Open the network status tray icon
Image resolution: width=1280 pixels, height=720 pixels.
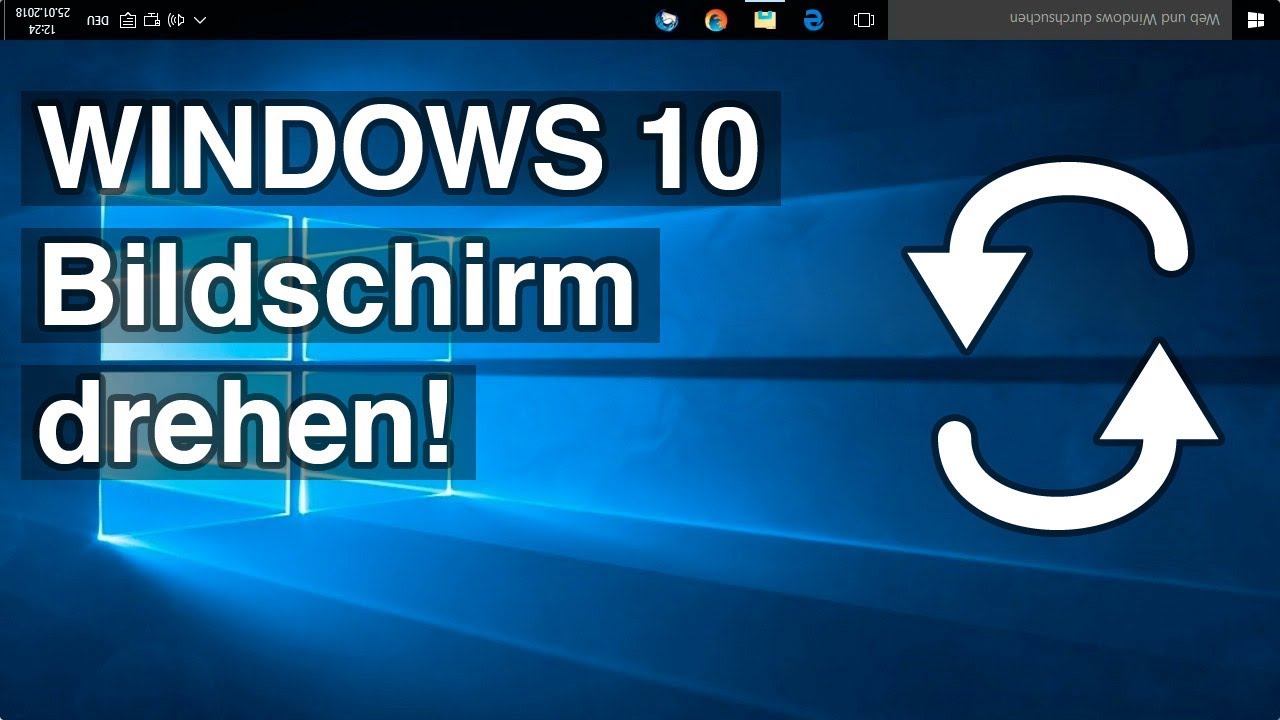152,20
